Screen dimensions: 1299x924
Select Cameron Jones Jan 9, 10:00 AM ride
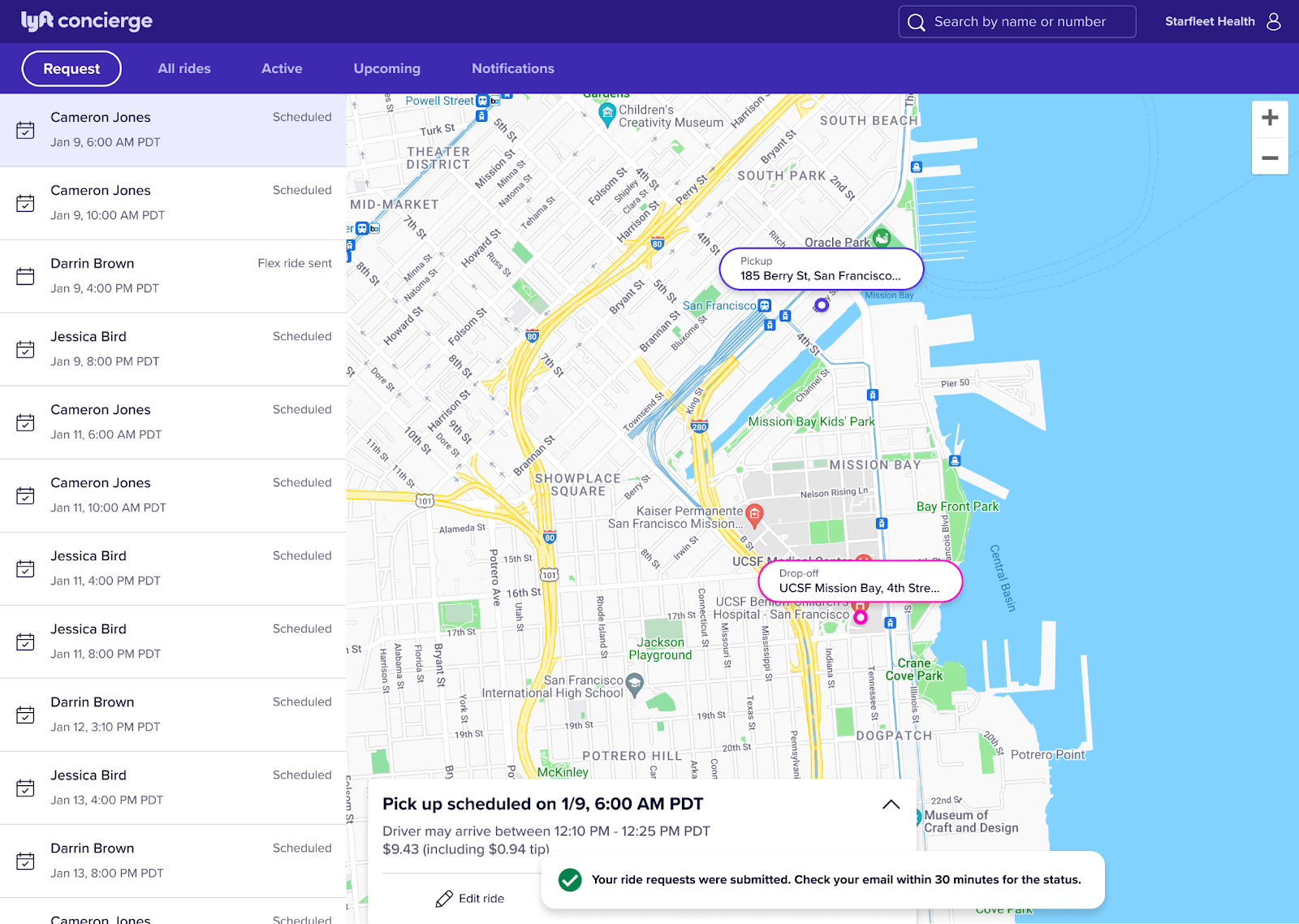[173, 203]
